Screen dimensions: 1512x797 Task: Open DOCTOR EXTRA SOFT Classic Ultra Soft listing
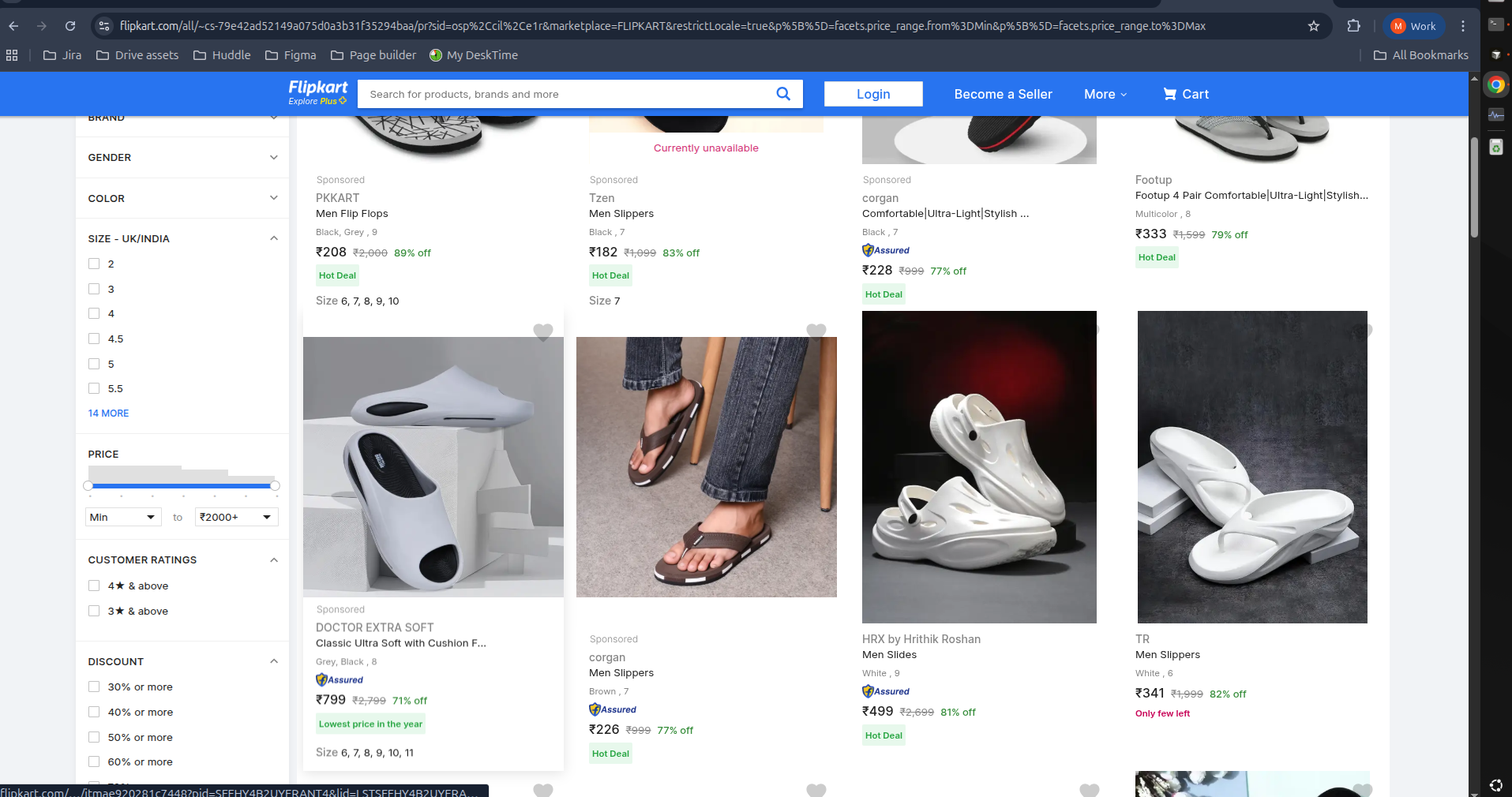point(401,643)
